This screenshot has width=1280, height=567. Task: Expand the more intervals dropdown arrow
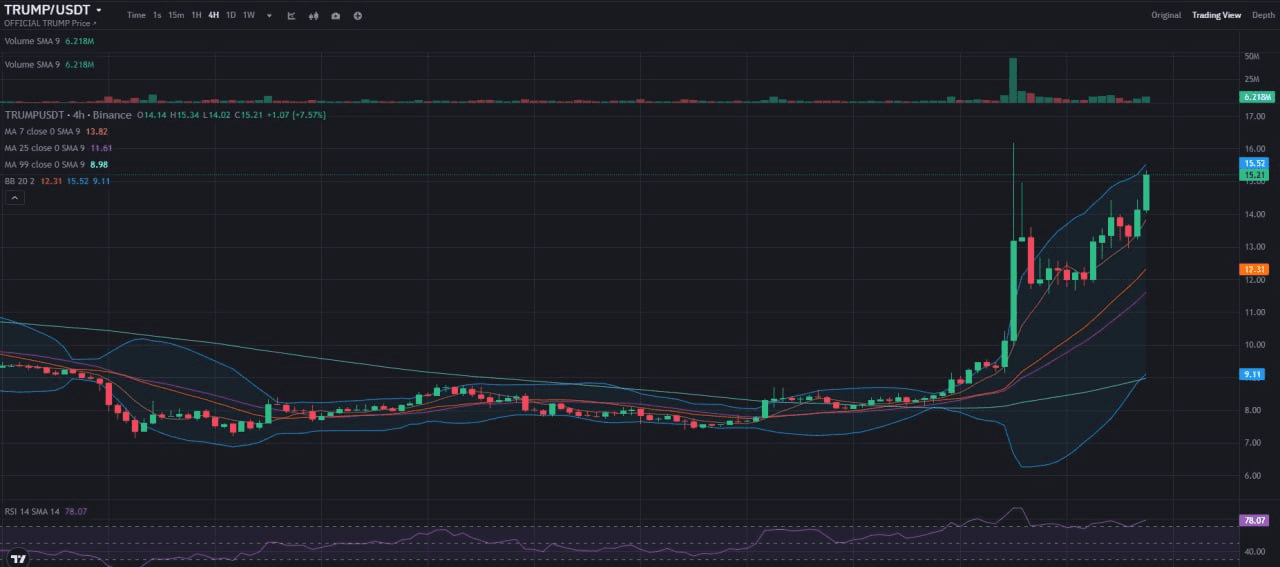(269, 16)
